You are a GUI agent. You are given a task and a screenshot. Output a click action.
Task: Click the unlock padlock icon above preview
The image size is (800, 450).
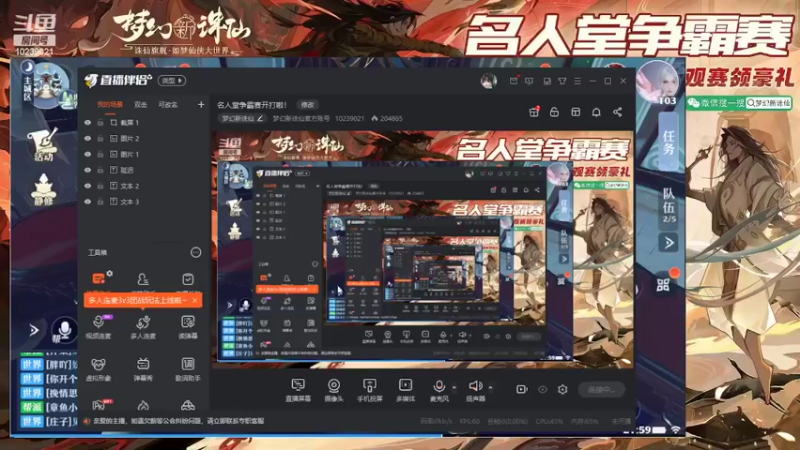coord(555,112)
